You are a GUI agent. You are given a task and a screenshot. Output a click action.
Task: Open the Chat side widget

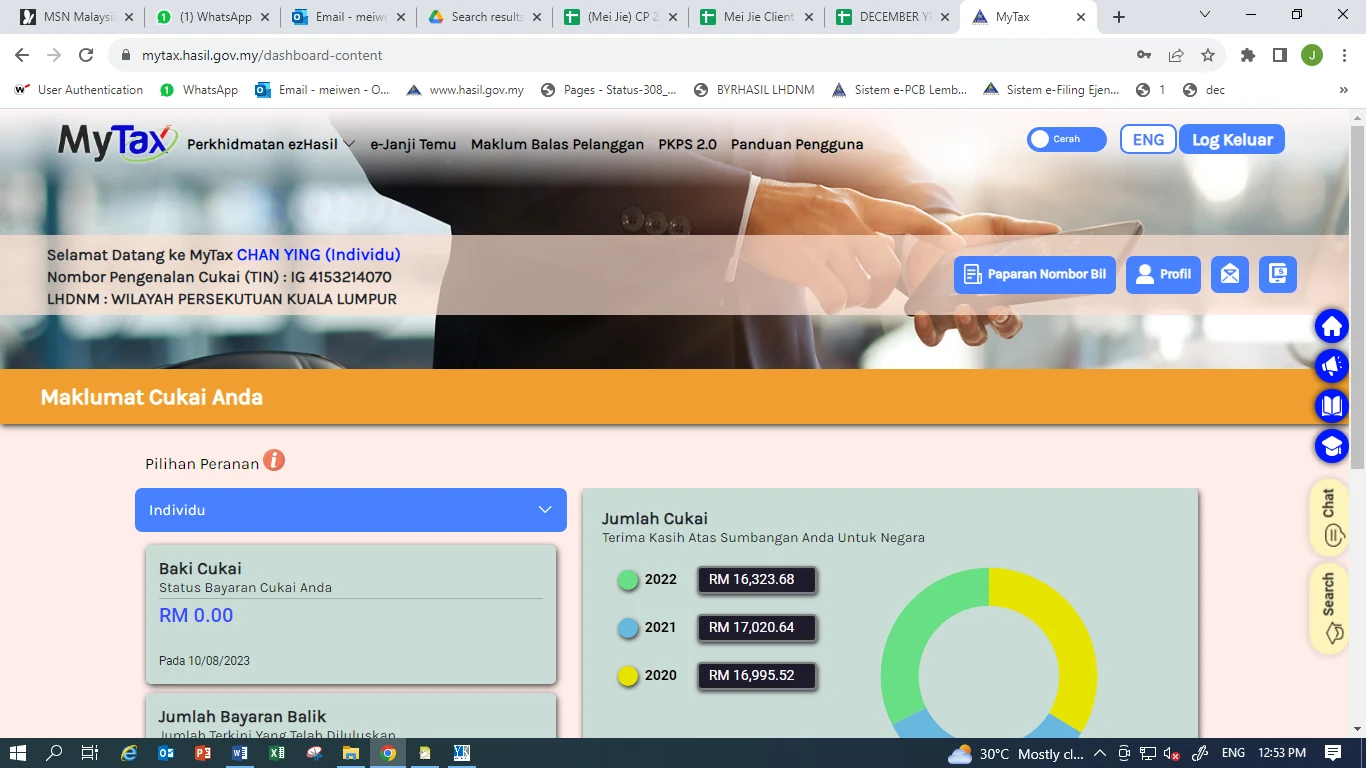[1330, 517]
